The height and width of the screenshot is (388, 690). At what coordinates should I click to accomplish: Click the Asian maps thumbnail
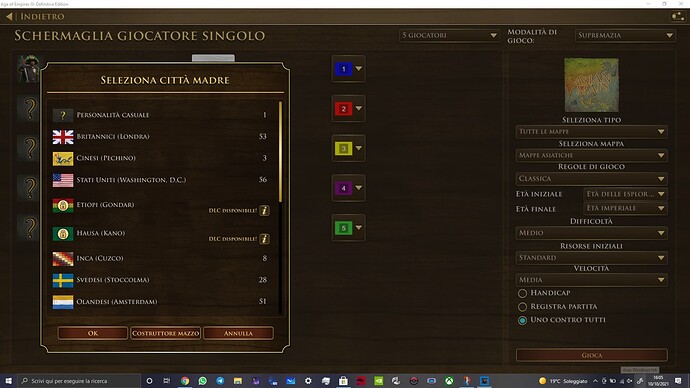click(591, 85)
